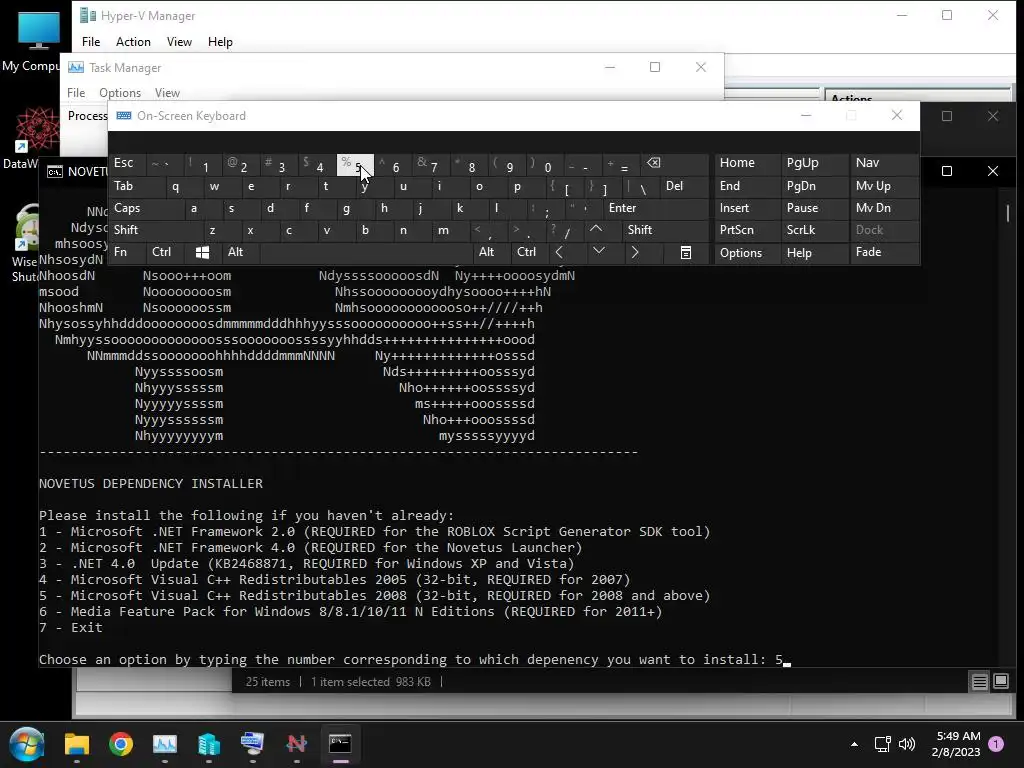
Task: Switch to Task Manager taskbar icon
Action: 165,744
